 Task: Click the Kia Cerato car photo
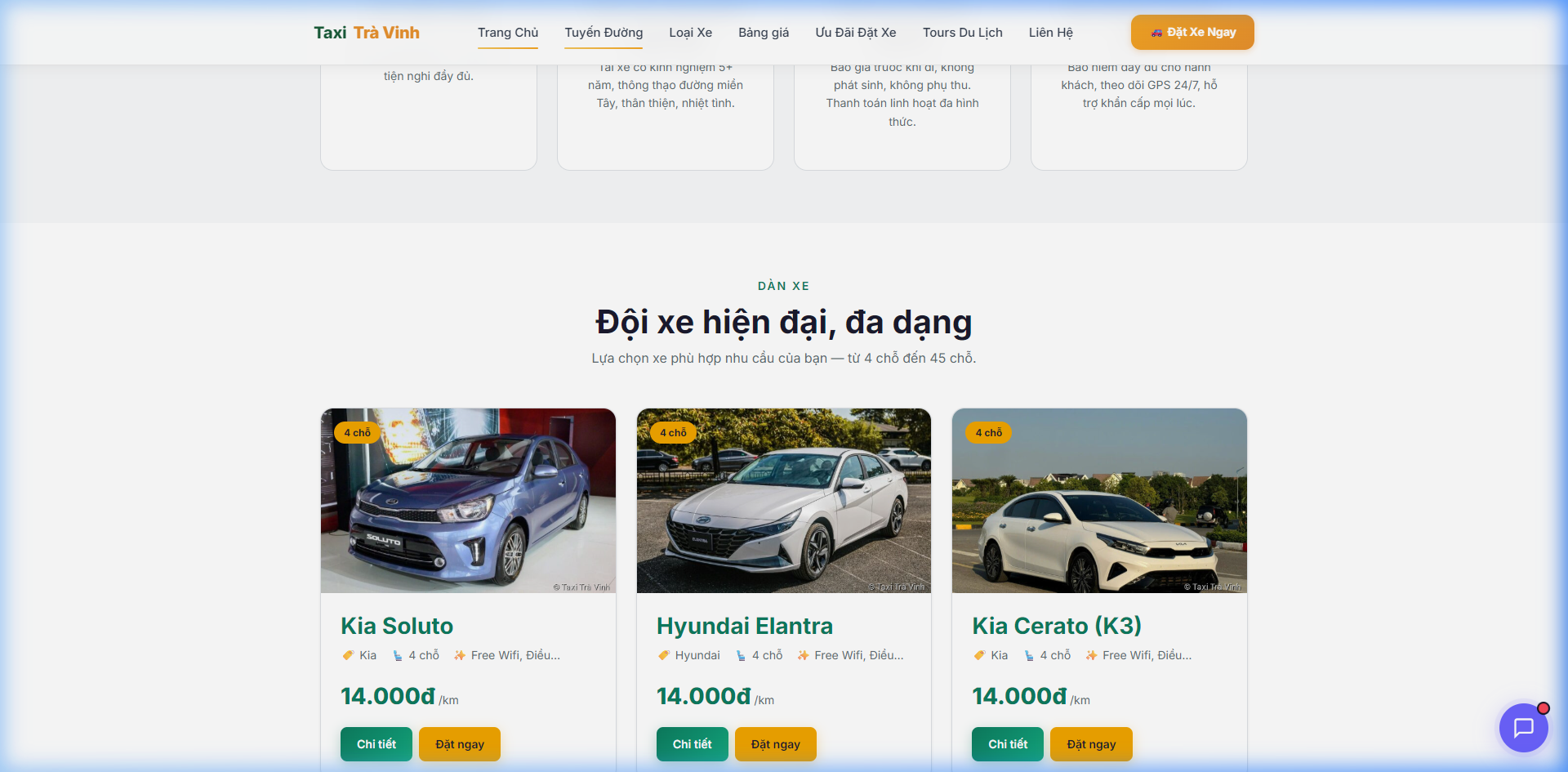pyautogui.click(x=1099, y=501)
